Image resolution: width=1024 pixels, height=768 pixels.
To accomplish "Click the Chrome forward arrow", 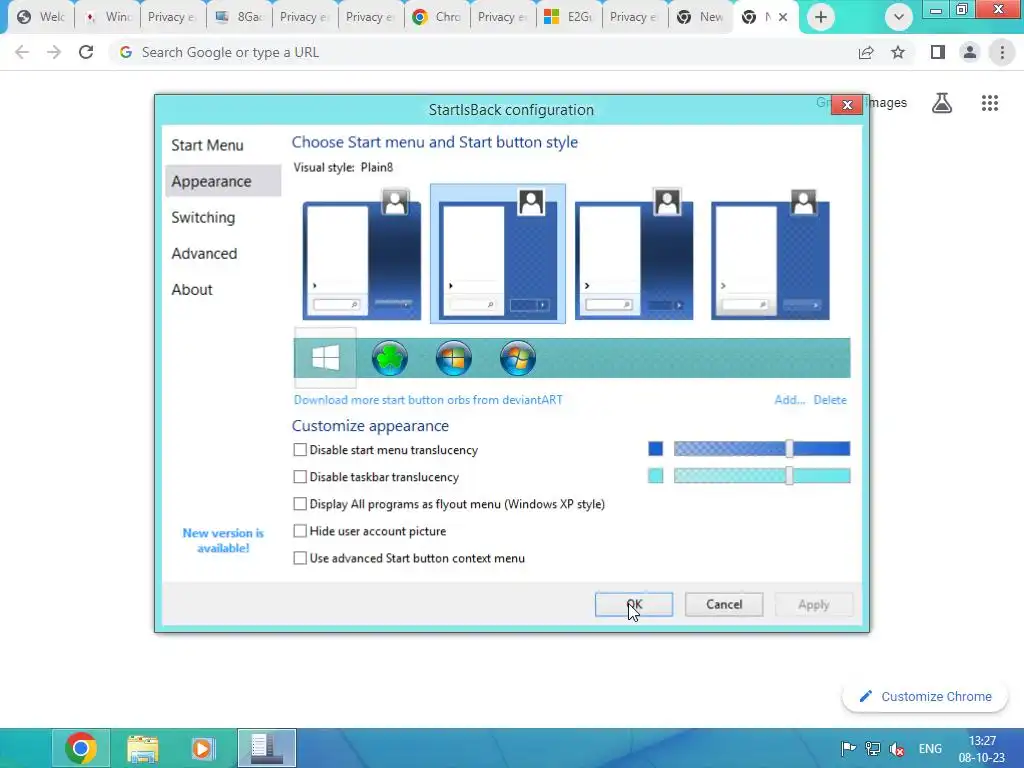I will (54, 52).
